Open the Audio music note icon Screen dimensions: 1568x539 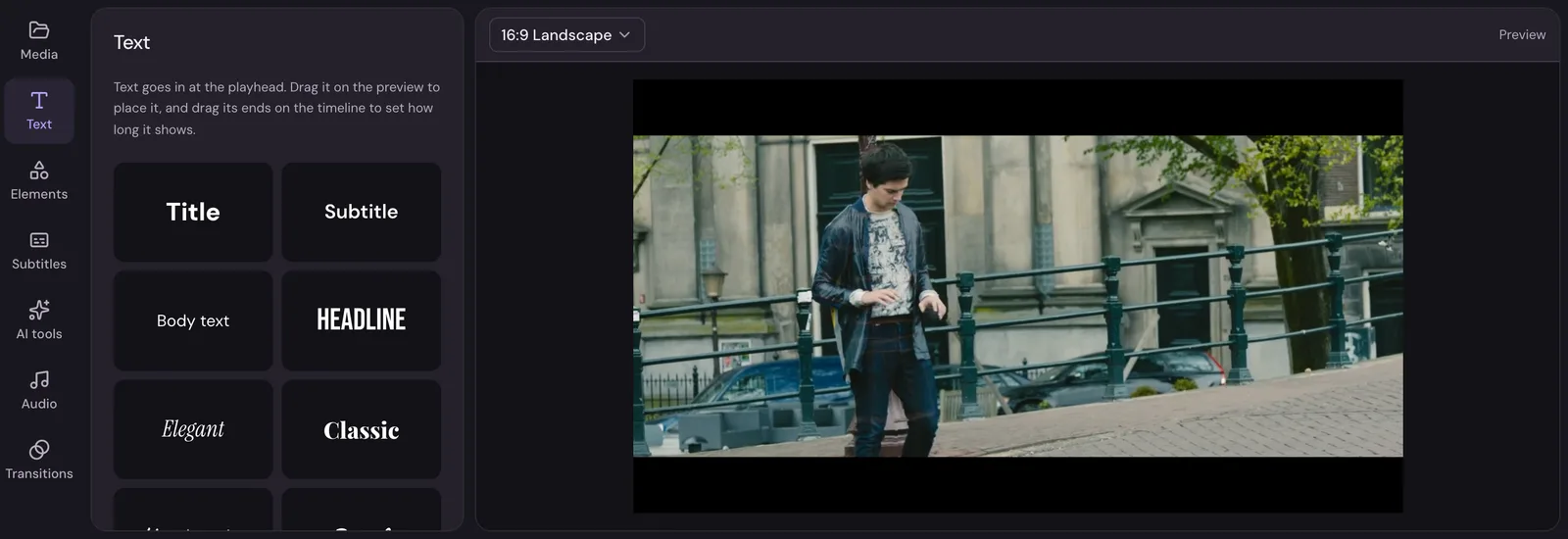[x=39, y=379]
